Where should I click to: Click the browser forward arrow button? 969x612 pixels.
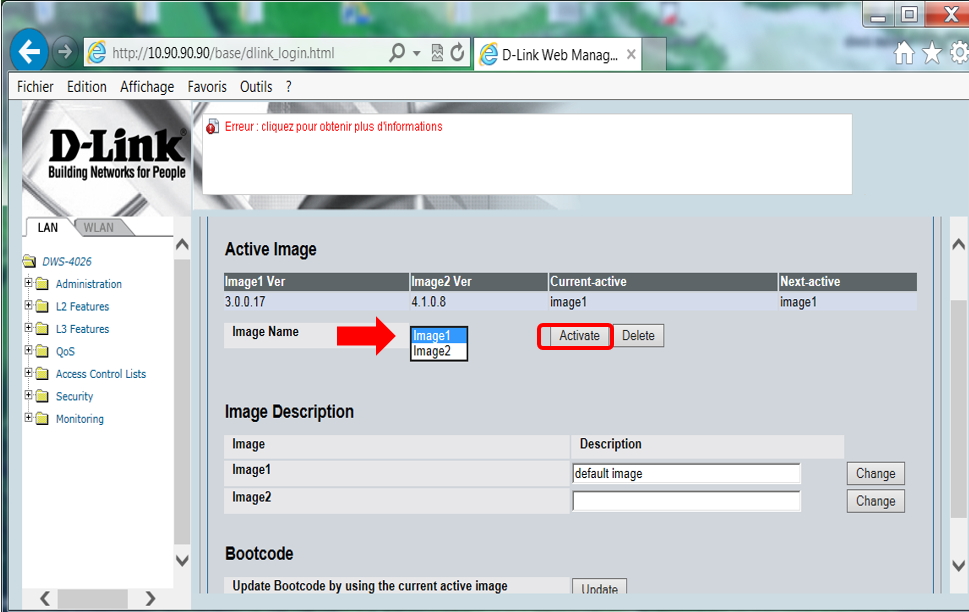point(64,52)
